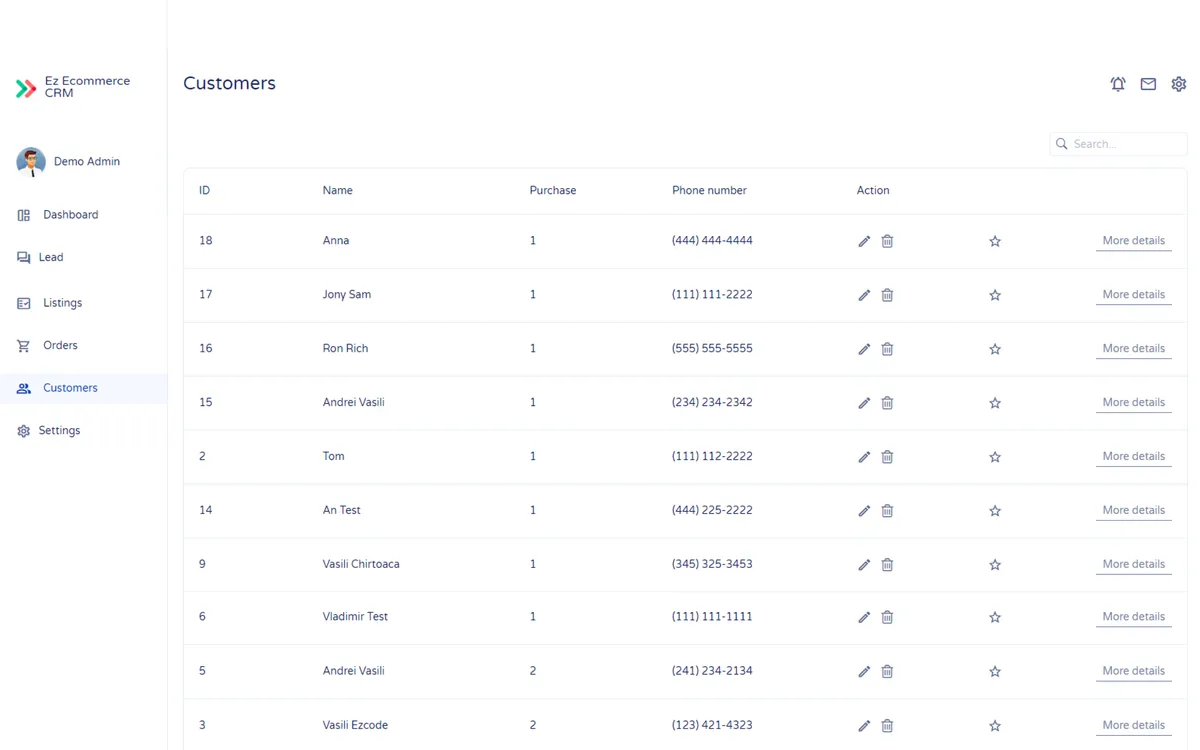
Task: Mark Vladimir Test with star
Action: 995,617
